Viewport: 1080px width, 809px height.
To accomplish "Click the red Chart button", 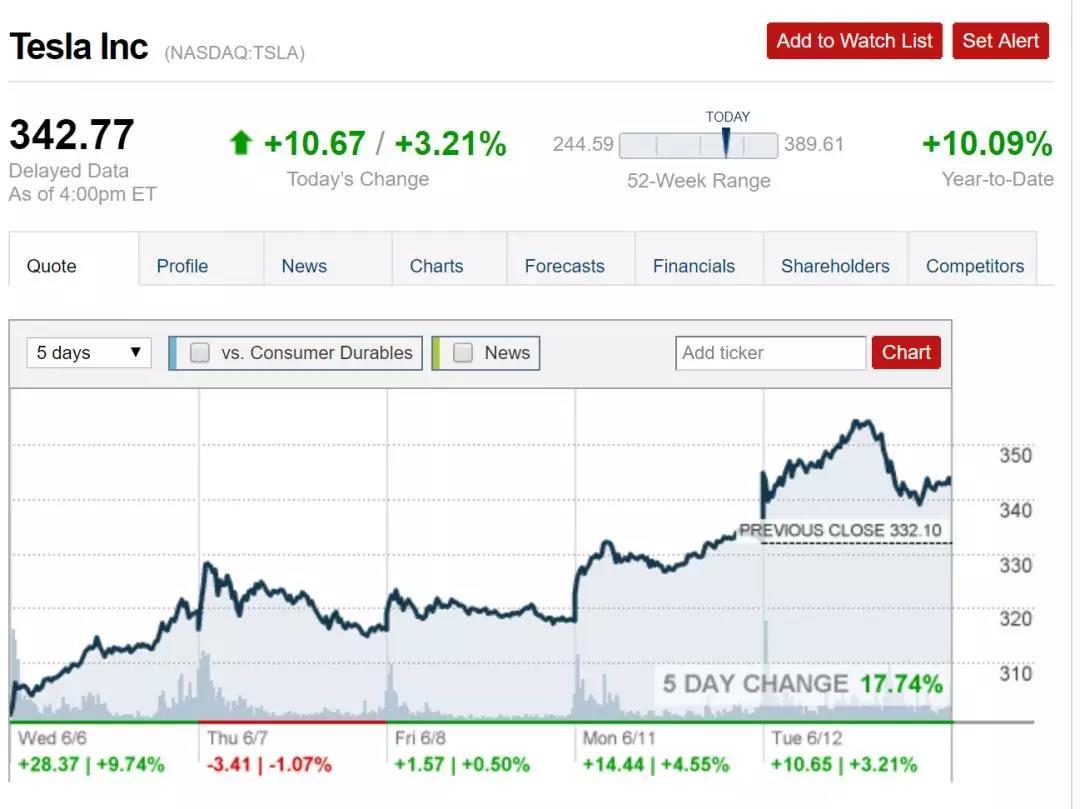I will (x=906, y=353).
